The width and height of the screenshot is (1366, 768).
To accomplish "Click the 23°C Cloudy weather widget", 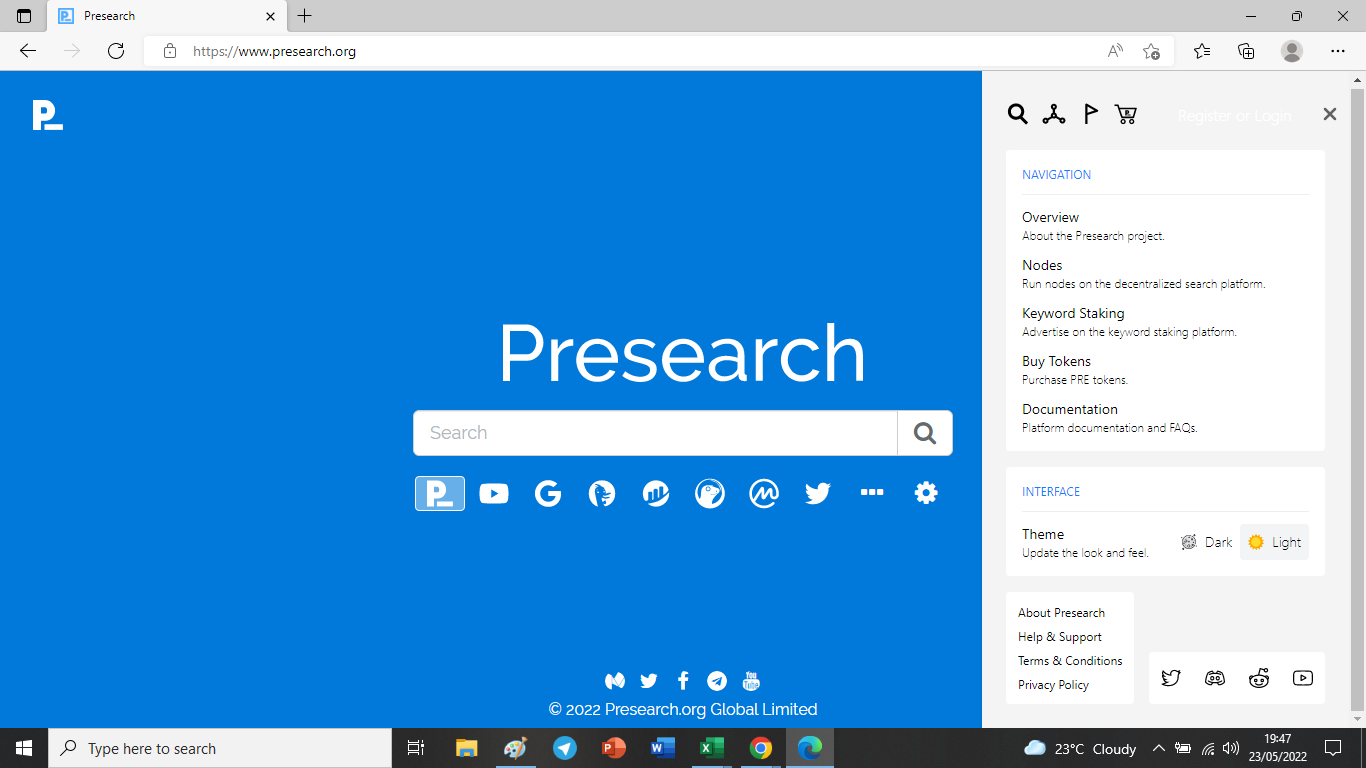I will tap(1080, 748).
